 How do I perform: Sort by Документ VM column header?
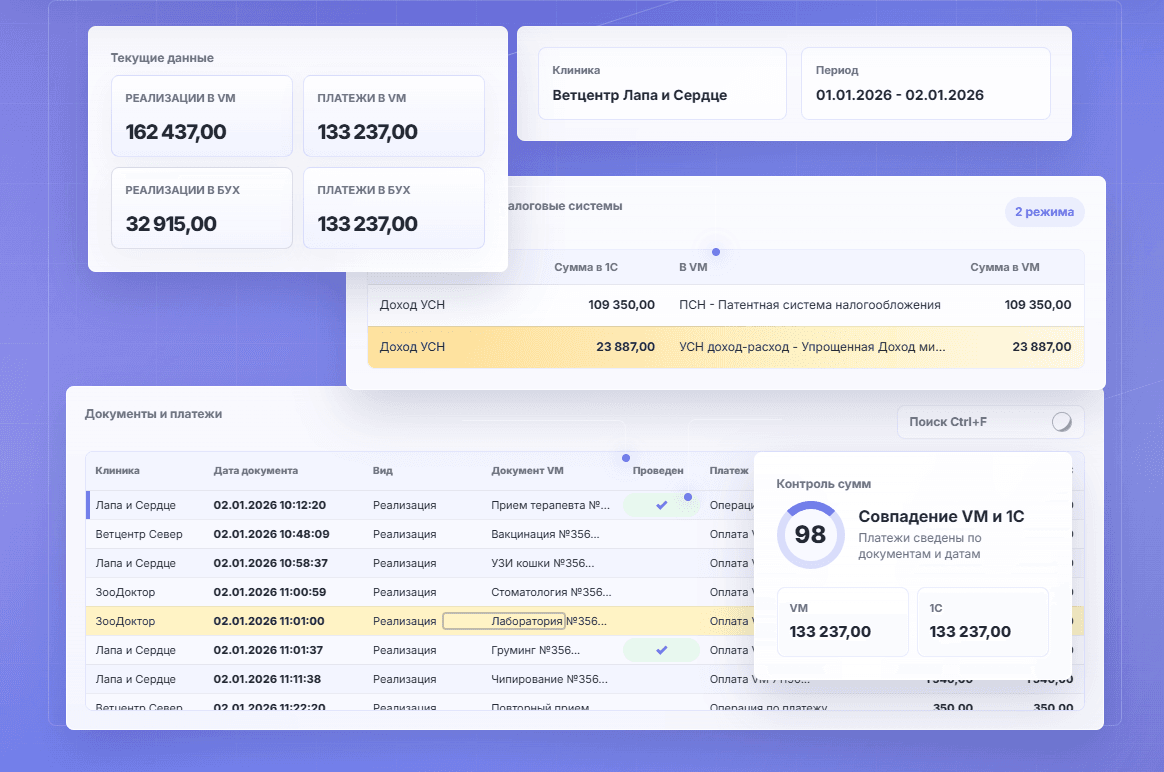click(x=527, y=471)
